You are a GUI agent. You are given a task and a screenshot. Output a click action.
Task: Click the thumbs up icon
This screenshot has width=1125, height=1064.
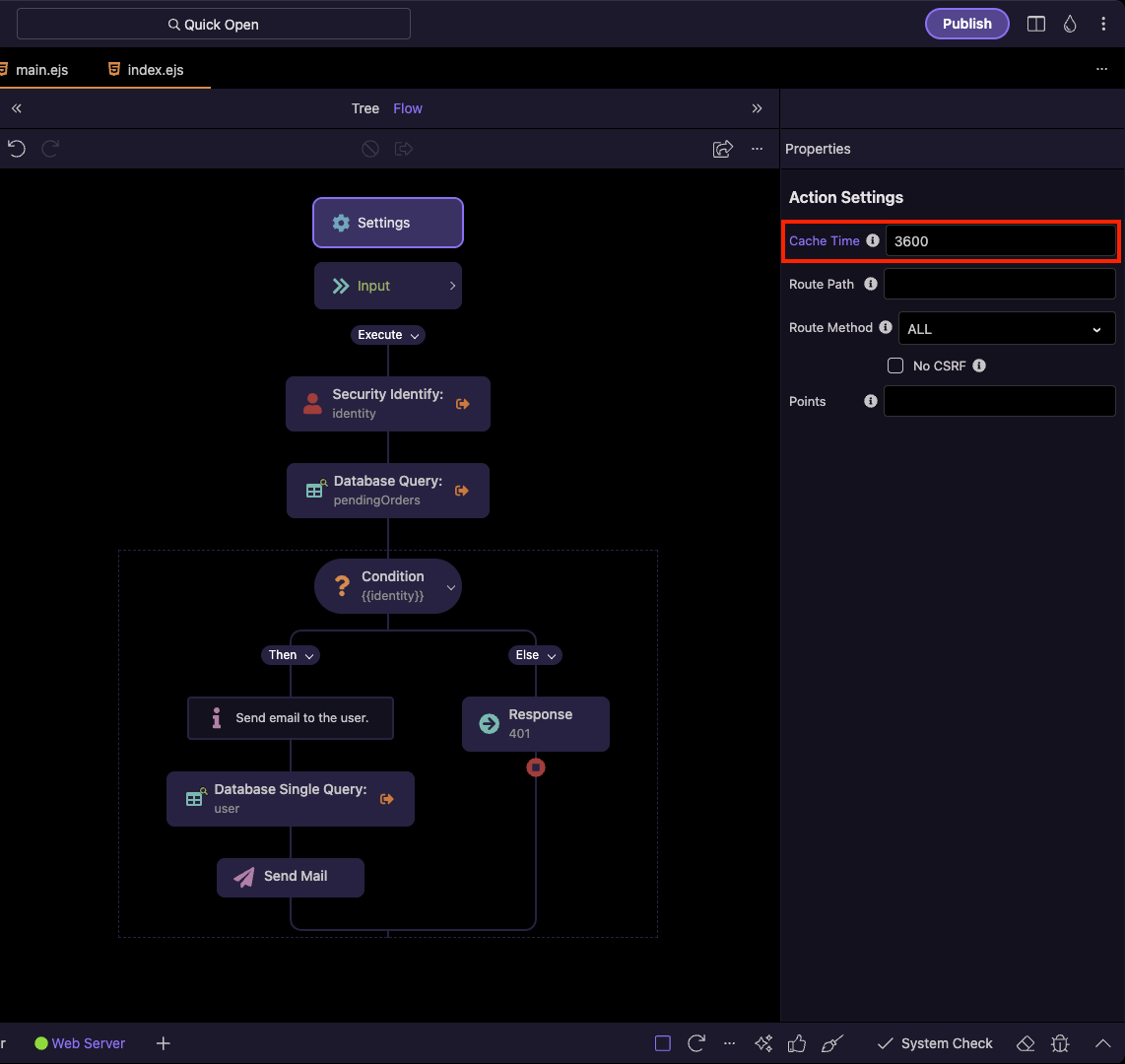[797, 1043]
